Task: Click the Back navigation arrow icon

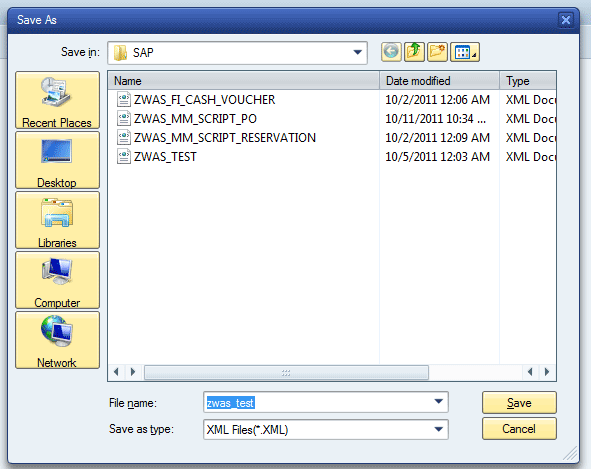Action: (391, 52)
